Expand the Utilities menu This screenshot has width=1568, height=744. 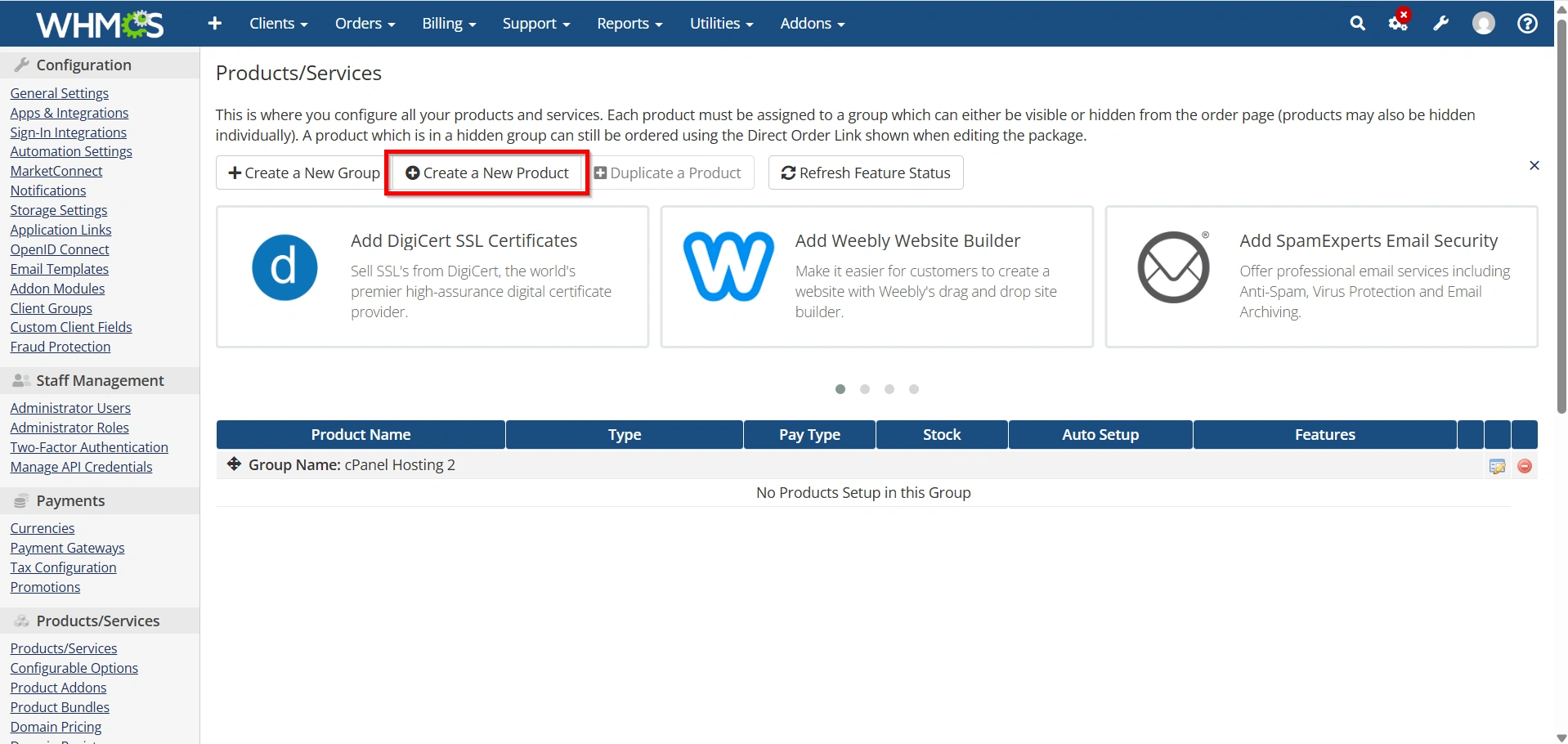point(721,24)
